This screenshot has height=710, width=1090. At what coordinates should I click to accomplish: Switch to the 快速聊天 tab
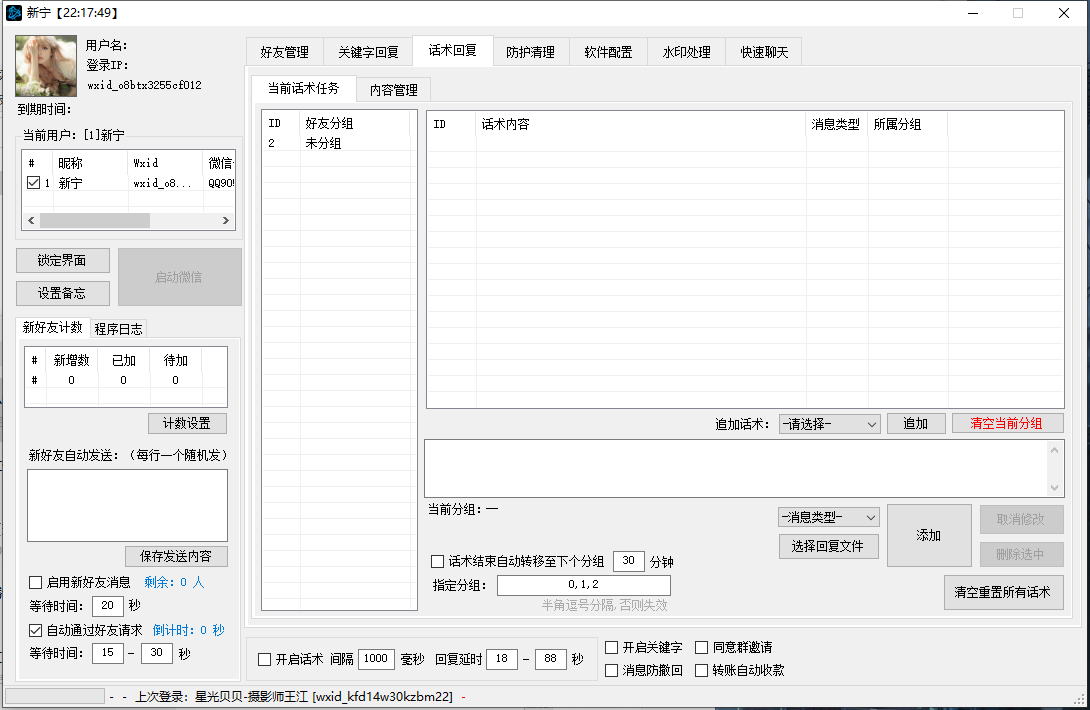coord(764,52)
